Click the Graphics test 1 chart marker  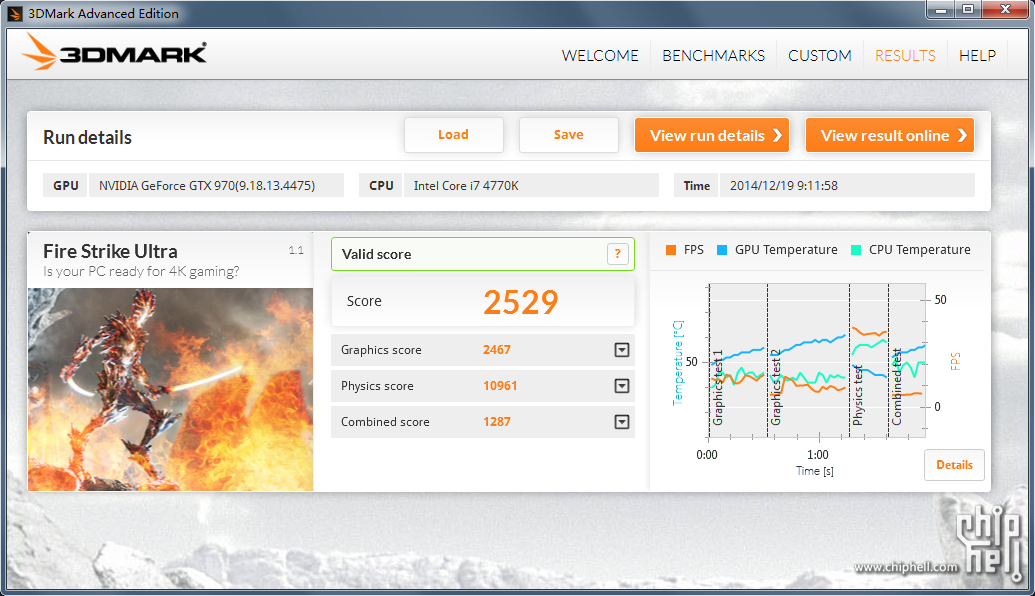pyautogui.click(x=718, y=387)
